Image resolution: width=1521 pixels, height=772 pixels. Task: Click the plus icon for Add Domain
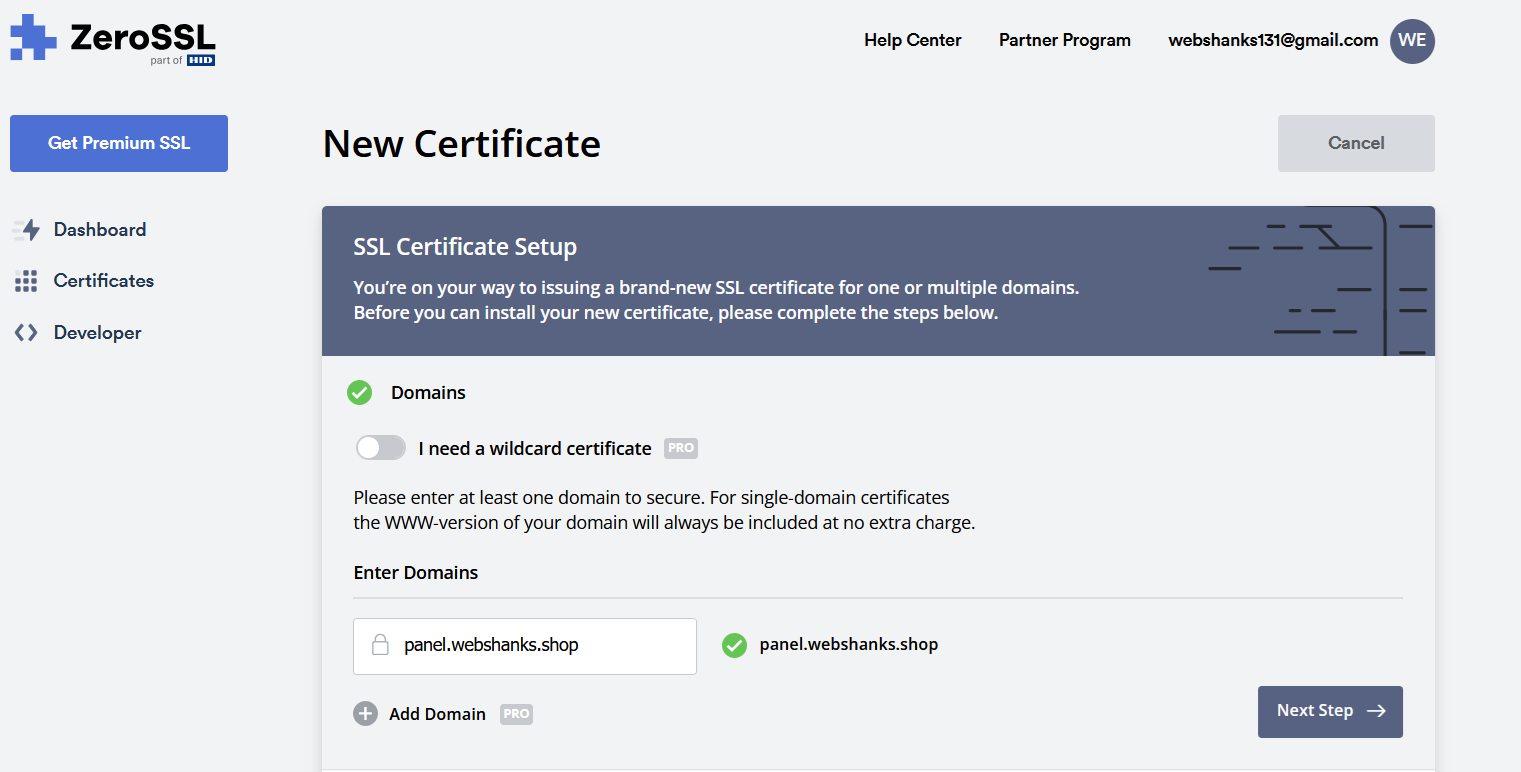pyautogui.click(x=365, y=714)
